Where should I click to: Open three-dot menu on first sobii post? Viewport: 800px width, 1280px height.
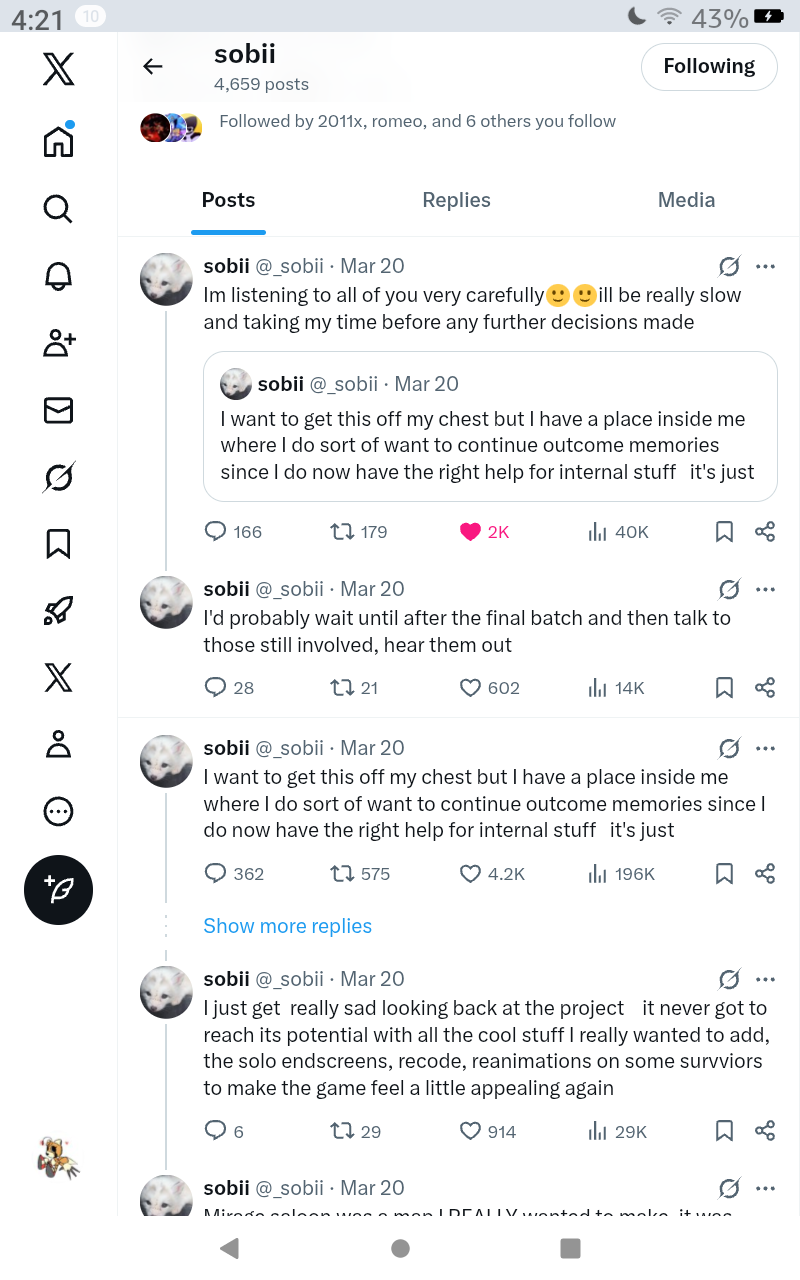pyautogui.click(x=765, y=266)
